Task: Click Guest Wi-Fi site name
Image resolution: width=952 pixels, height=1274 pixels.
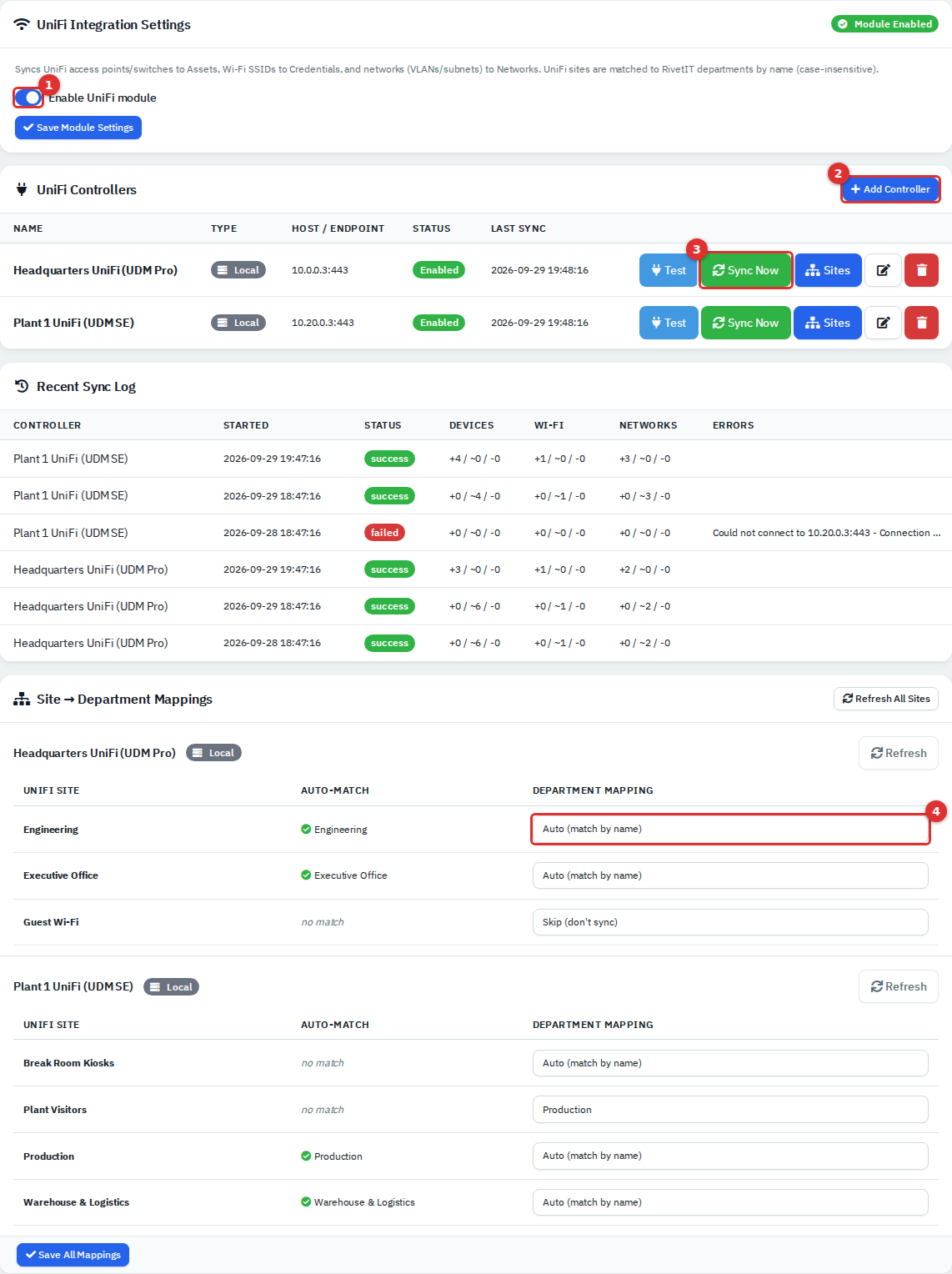Action: pos(51,922)
